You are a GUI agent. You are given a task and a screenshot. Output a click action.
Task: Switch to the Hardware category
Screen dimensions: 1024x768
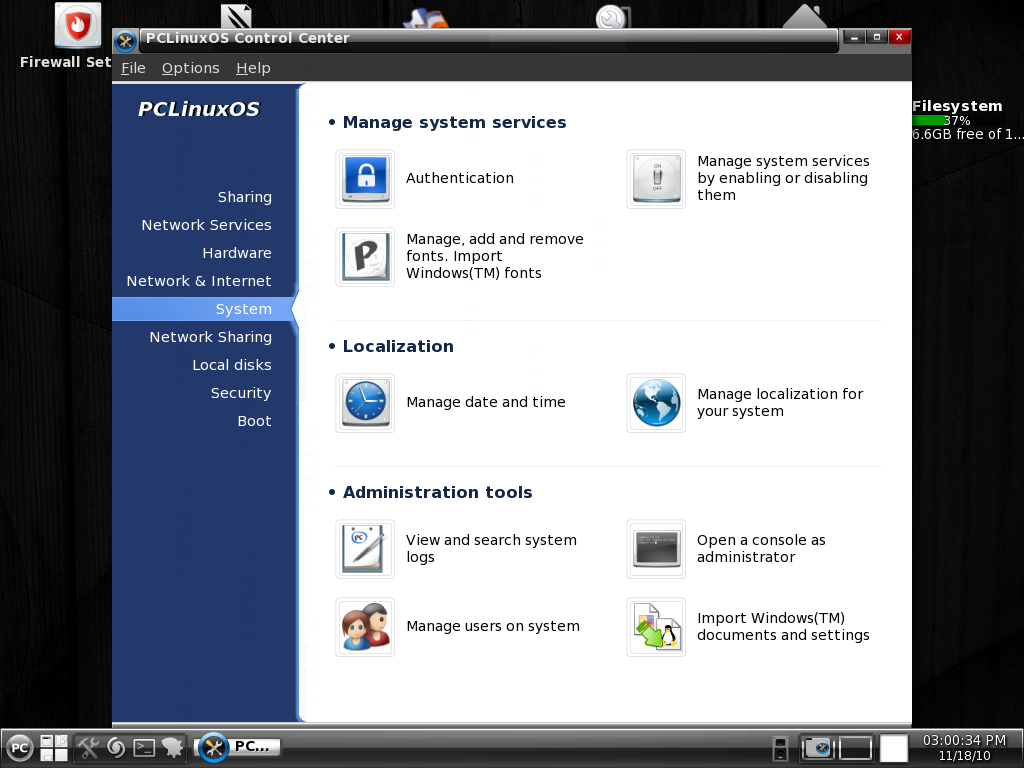point(237,253)
